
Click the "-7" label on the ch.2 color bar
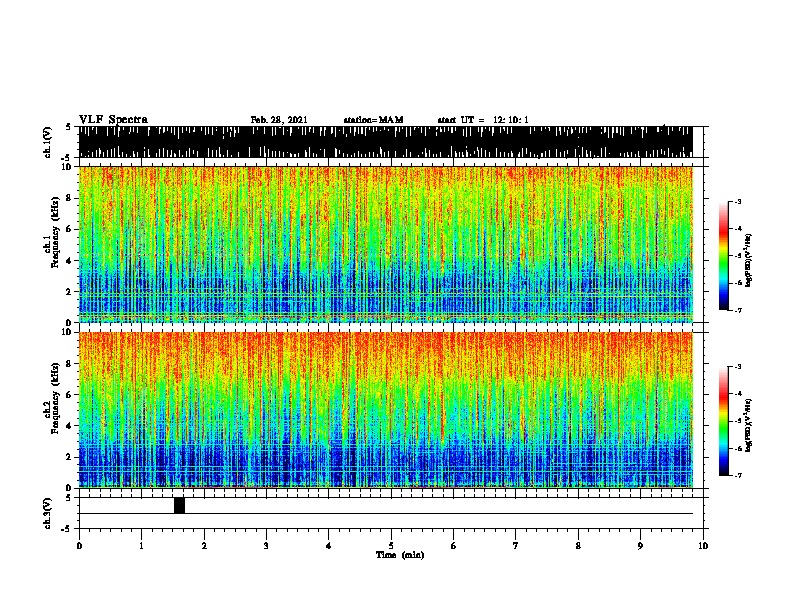point(737,476)
